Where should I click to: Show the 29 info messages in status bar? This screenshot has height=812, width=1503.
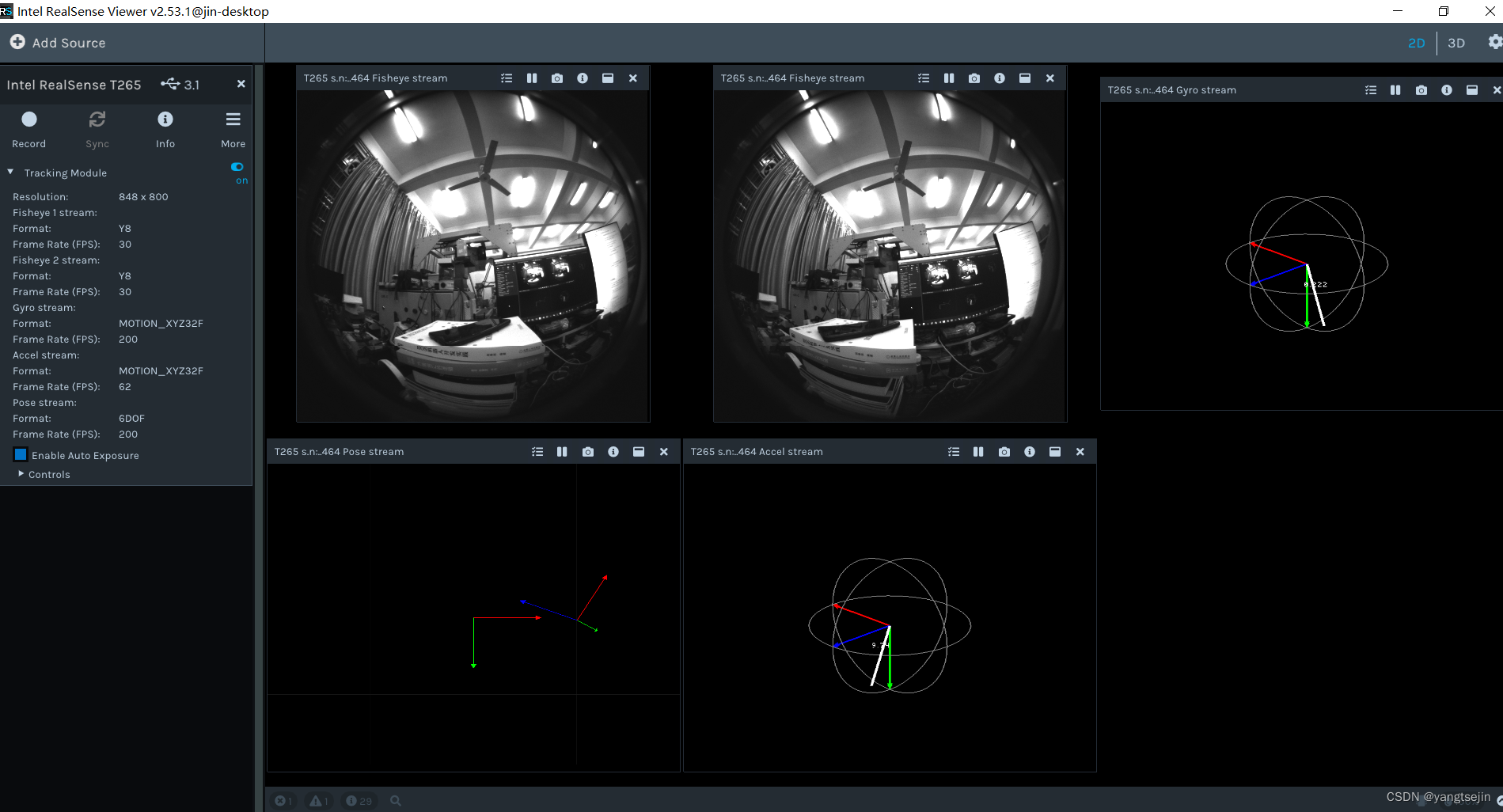[x=359, y=801]
